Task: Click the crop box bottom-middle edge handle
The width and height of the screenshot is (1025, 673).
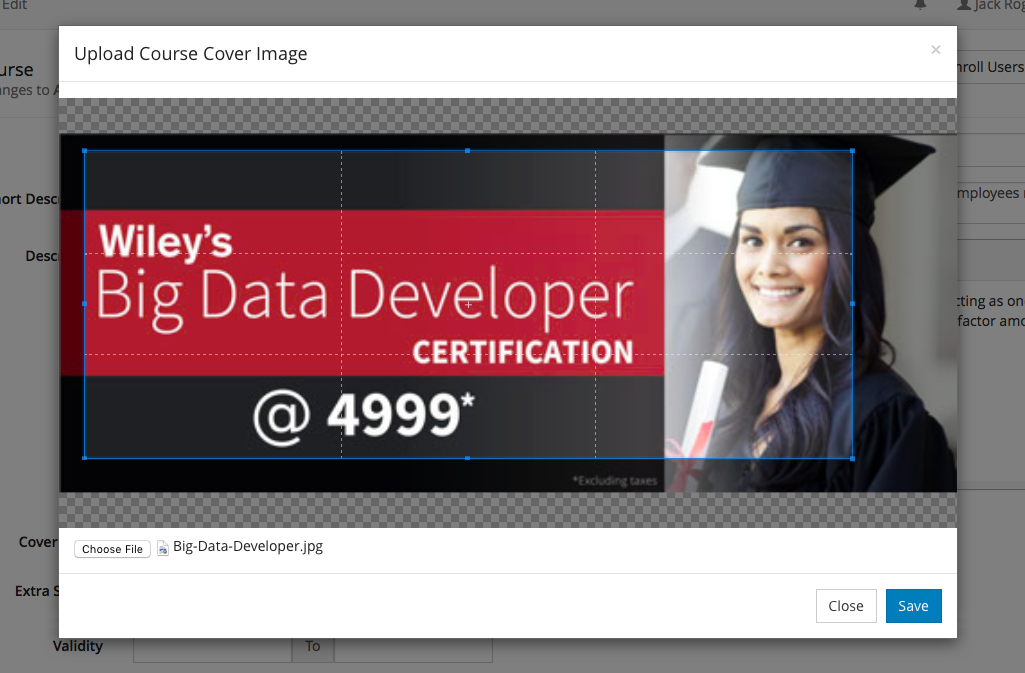Action: click(467, 458)
